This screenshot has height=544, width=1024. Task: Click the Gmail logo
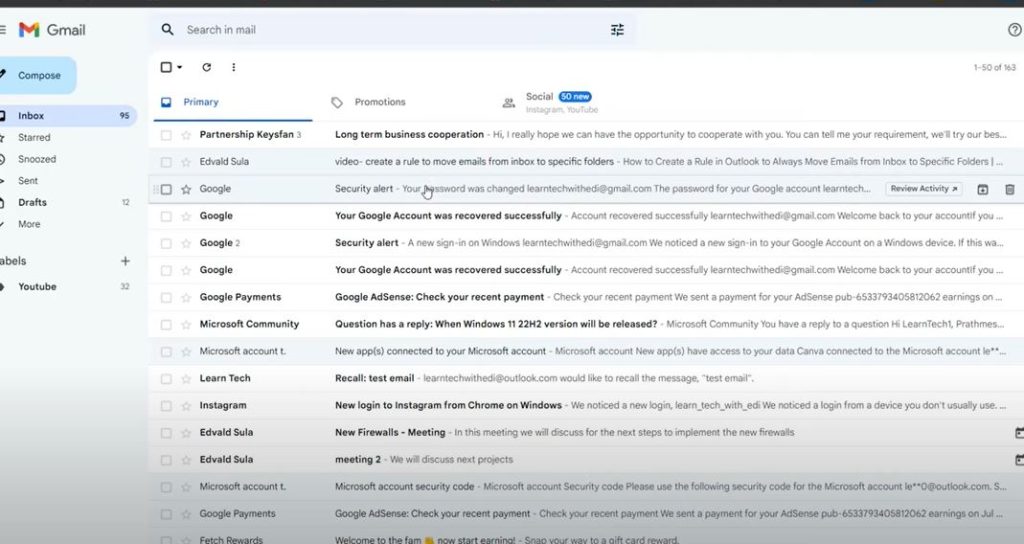pyautogui.click(x=52, y=30)
